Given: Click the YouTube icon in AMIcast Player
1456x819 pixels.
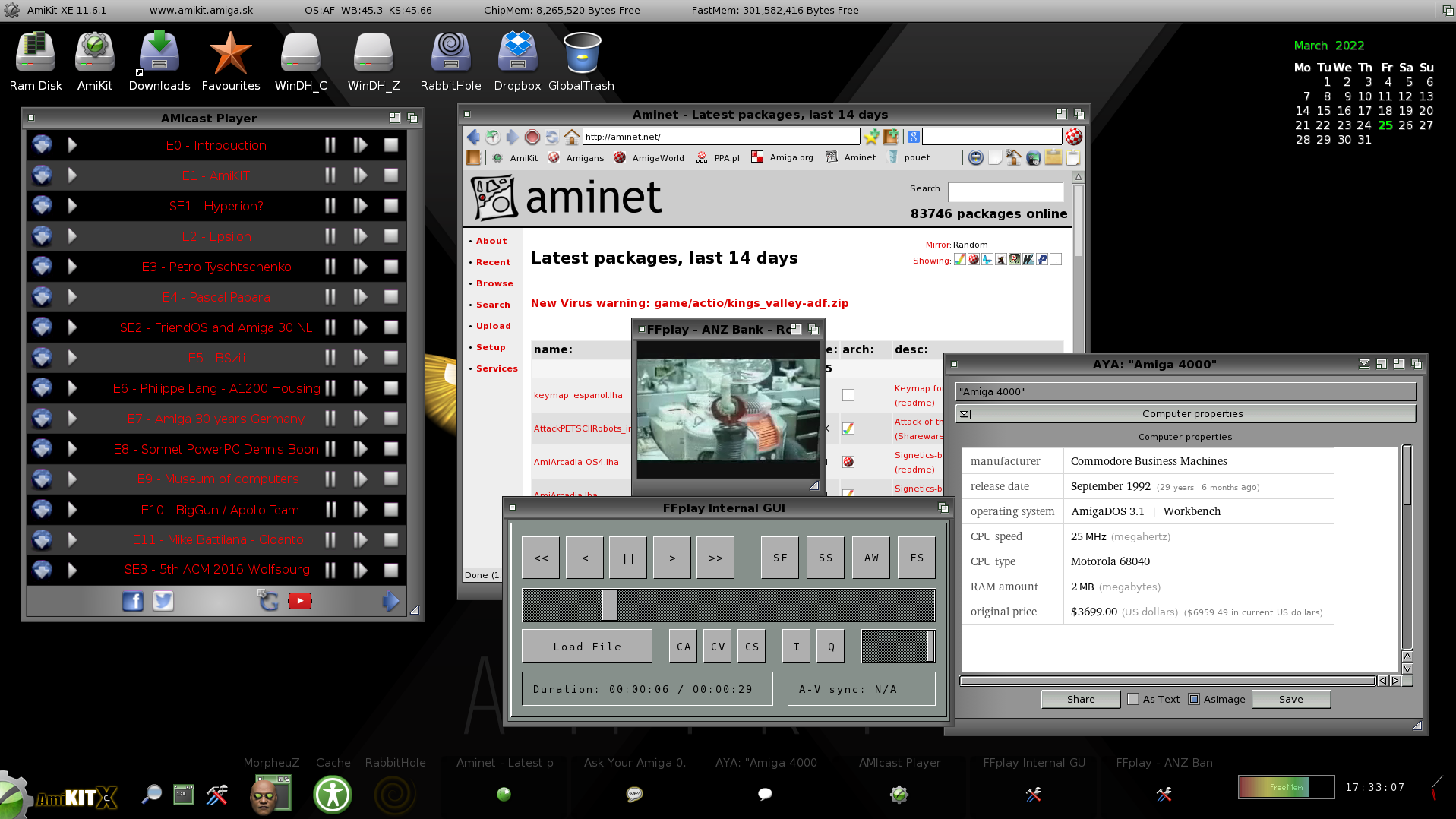Looking at the screenshot, I should tap(300, 601).
